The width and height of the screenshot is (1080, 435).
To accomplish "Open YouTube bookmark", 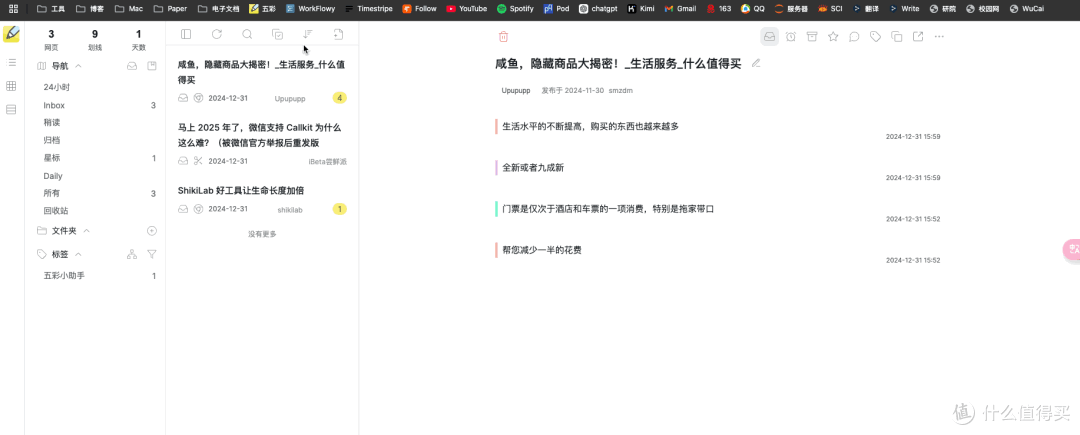I will (466, 9).
